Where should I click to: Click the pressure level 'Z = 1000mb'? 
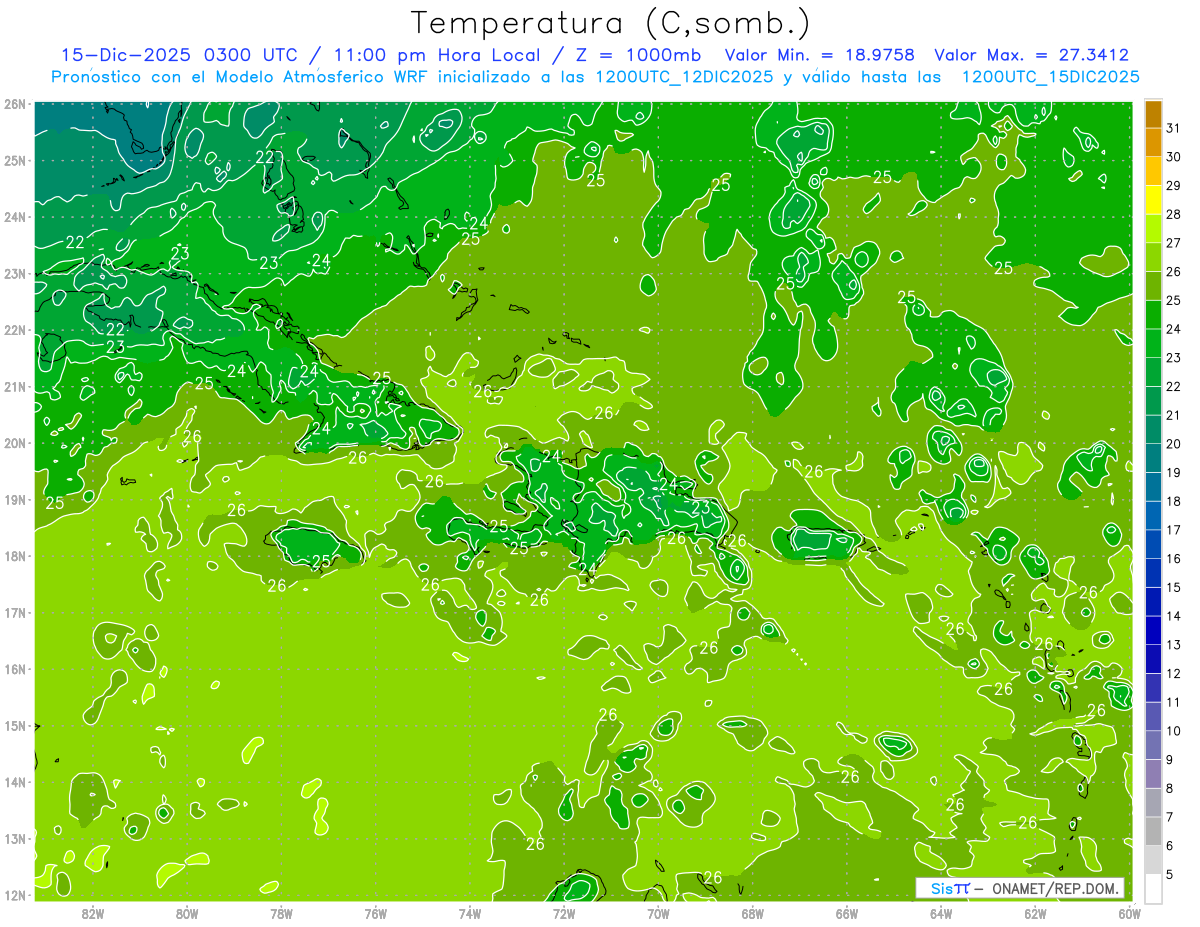tap(641, 55)
